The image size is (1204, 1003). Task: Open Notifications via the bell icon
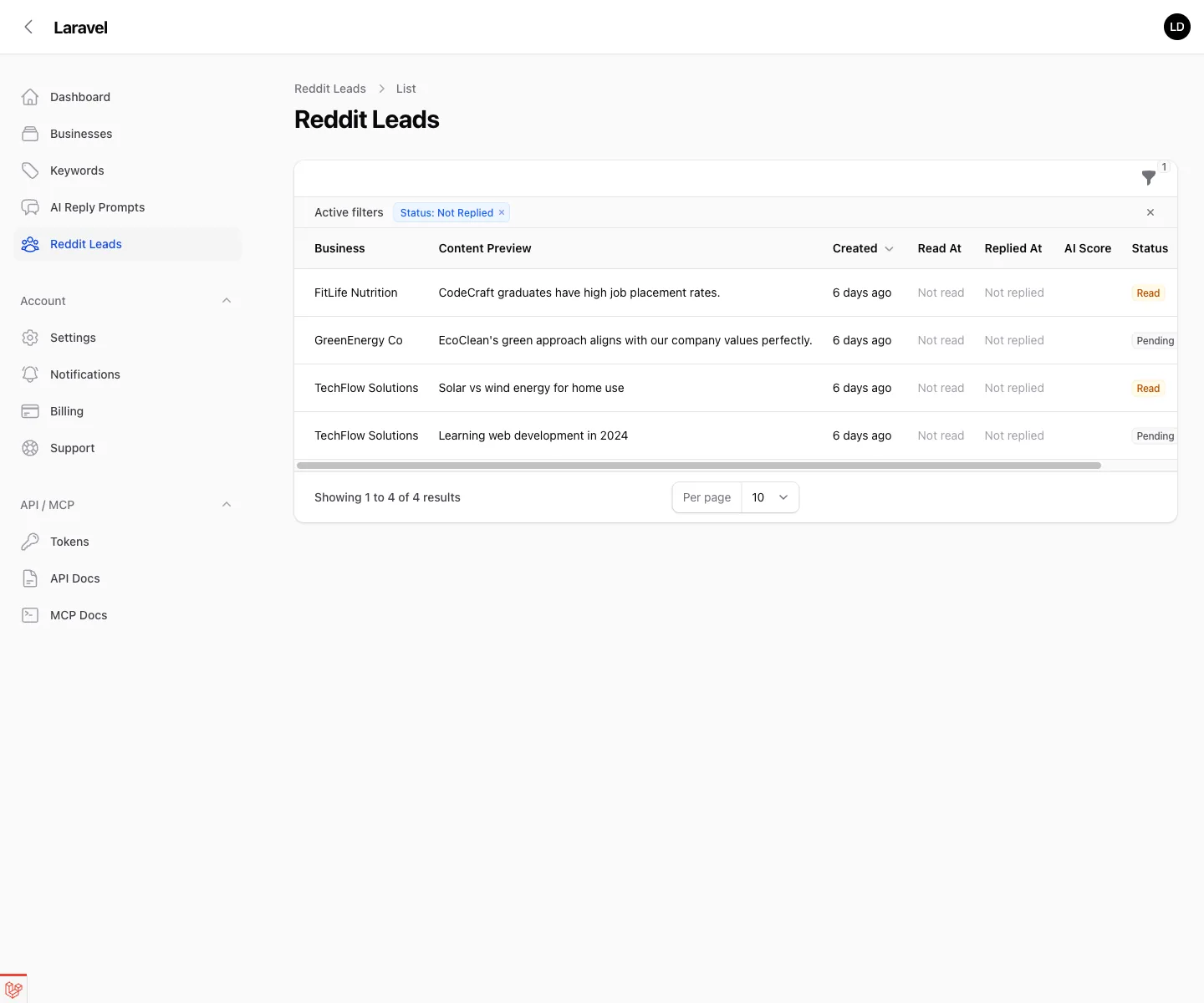[x=30, y=374]
